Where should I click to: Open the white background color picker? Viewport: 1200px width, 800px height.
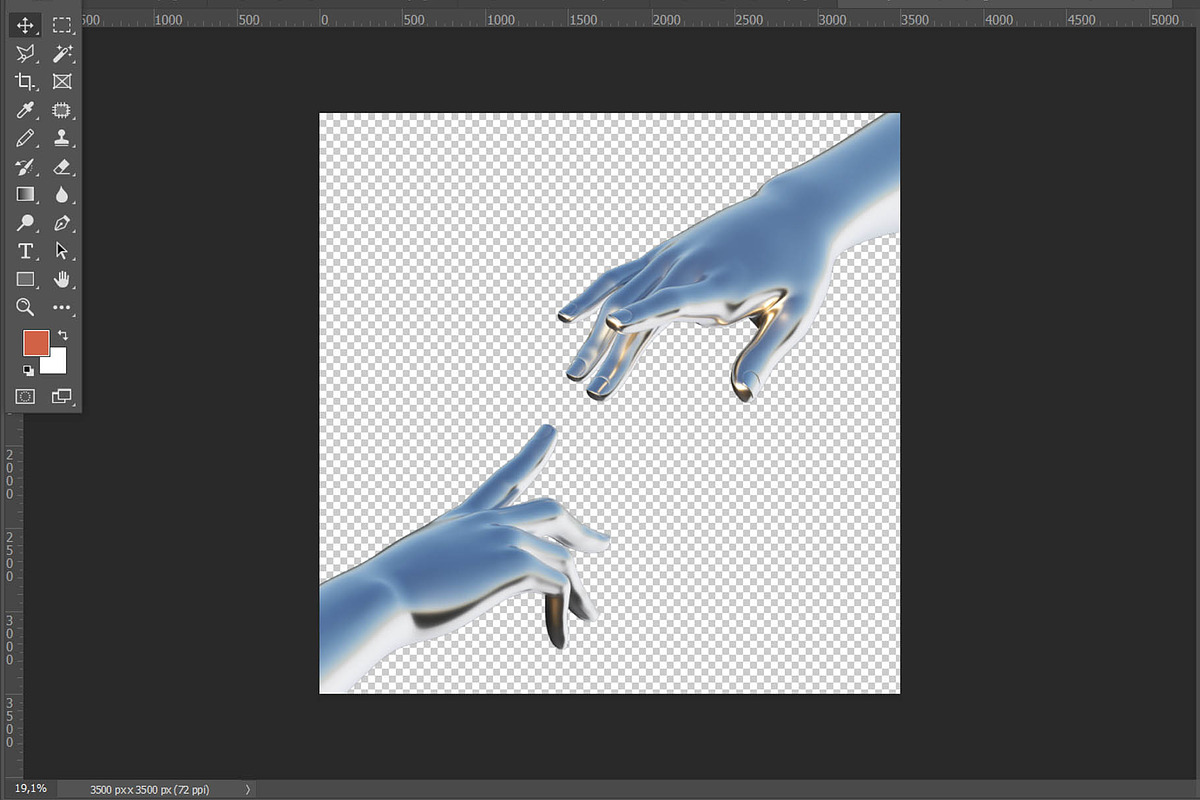(x=57, y=364)
